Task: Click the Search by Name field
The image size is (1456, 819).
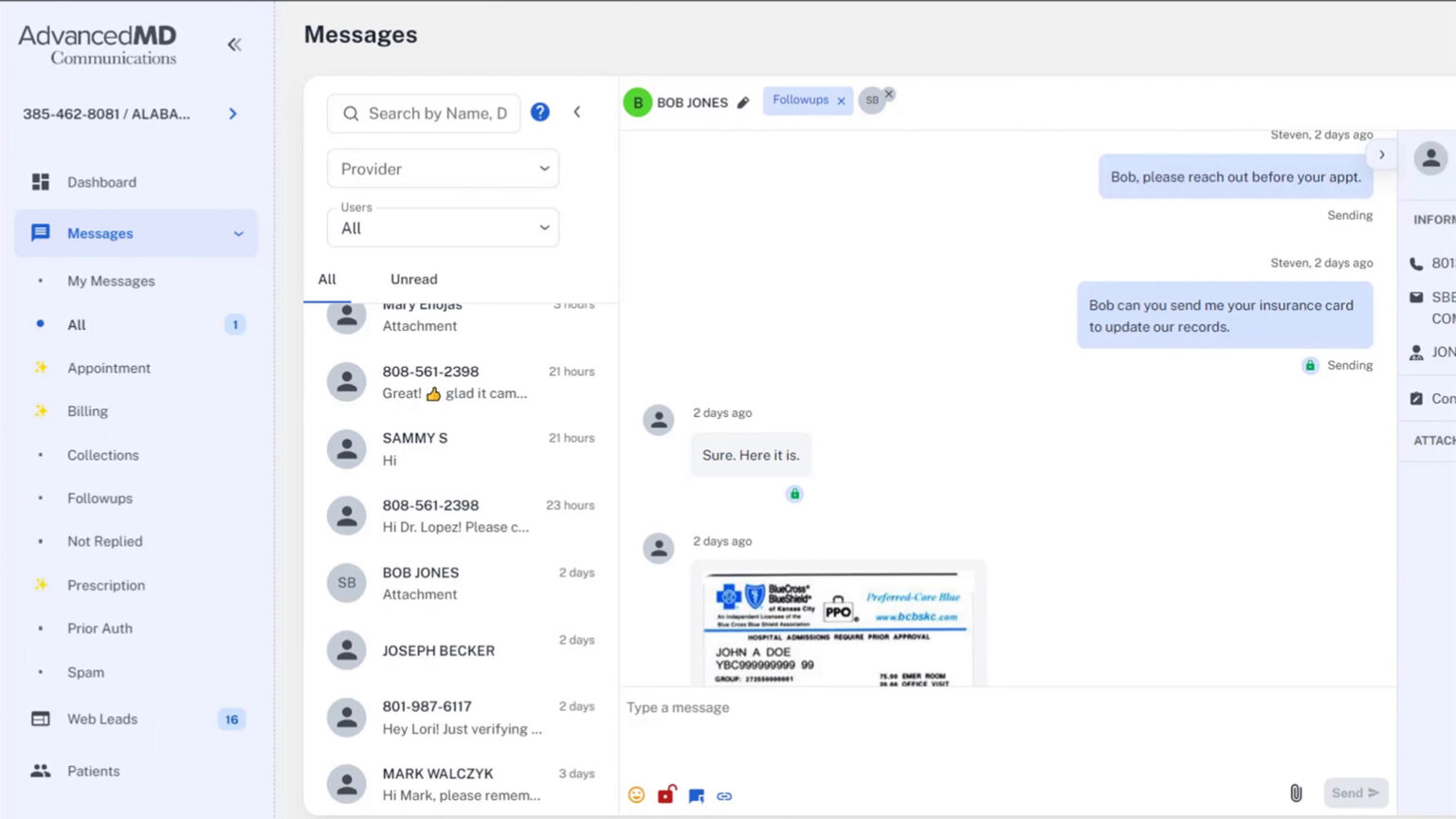Action: [424, 113]
